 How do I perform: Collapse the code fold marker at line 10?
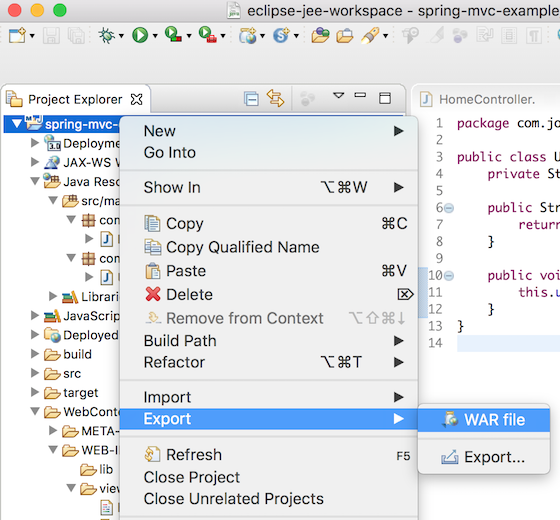(449, 275)
